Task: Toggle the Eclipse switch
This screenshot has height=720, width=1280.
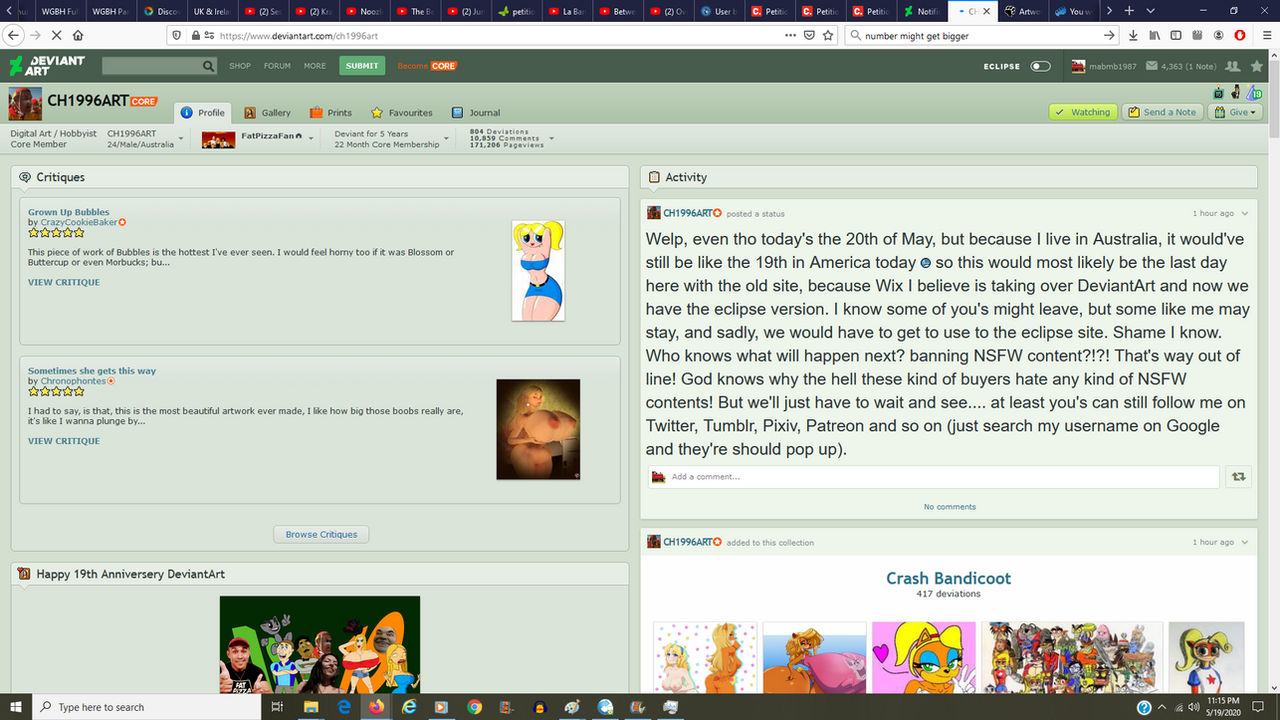Action: point(1041,66)
